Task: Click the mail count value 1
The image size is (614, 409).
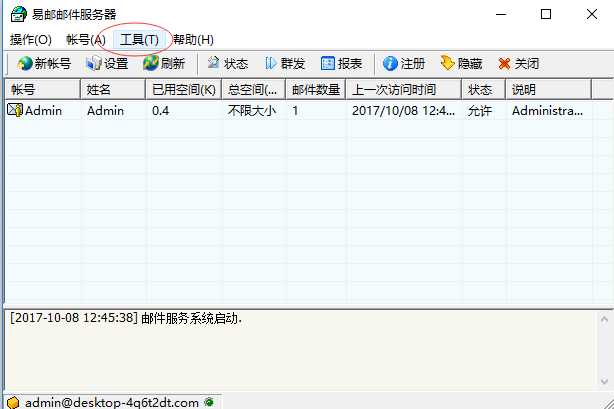Action: pyautogui.click(x=295, y=111)
